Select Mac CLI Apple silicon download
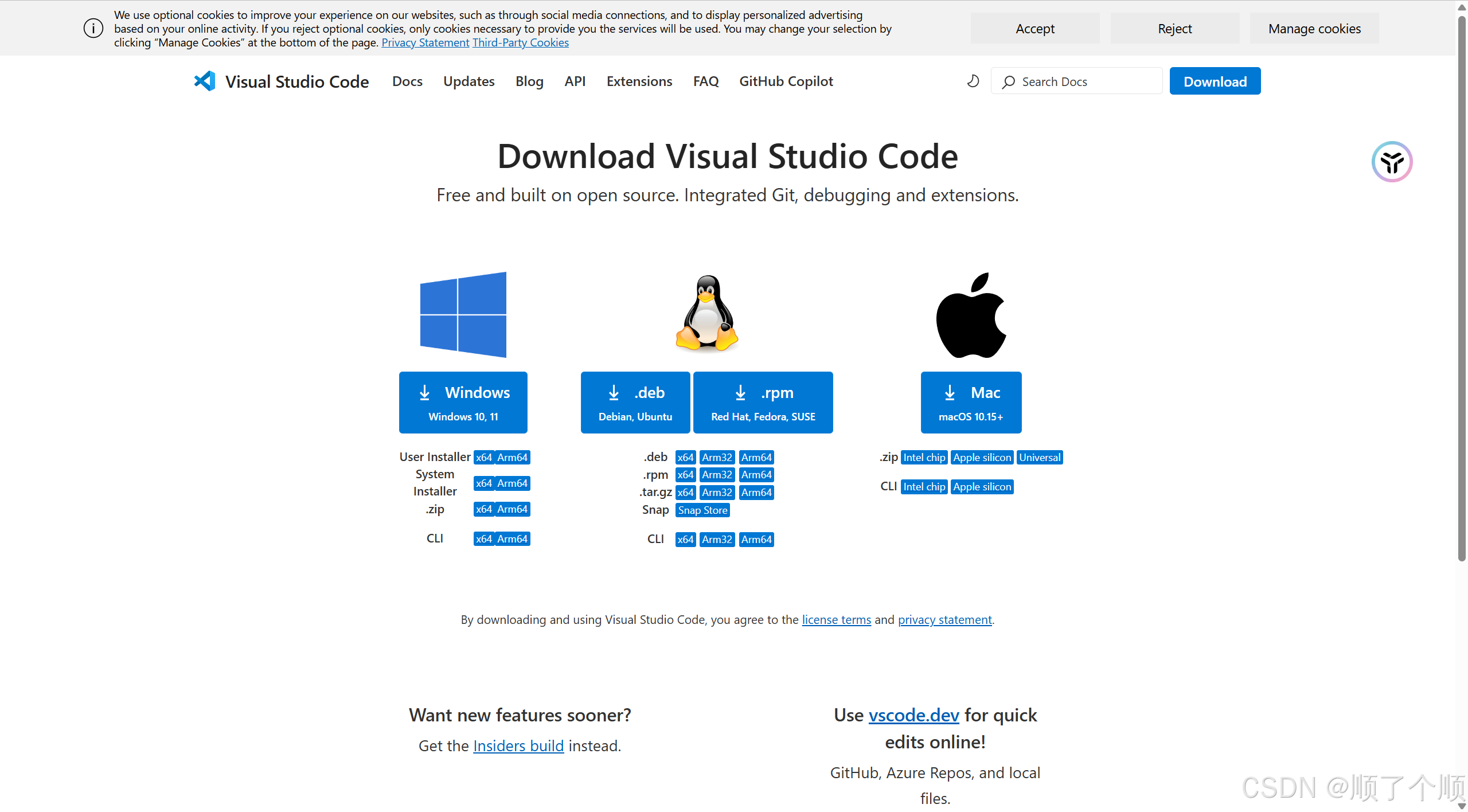This screenshot has height=812, width=1468. pos(982,486)
